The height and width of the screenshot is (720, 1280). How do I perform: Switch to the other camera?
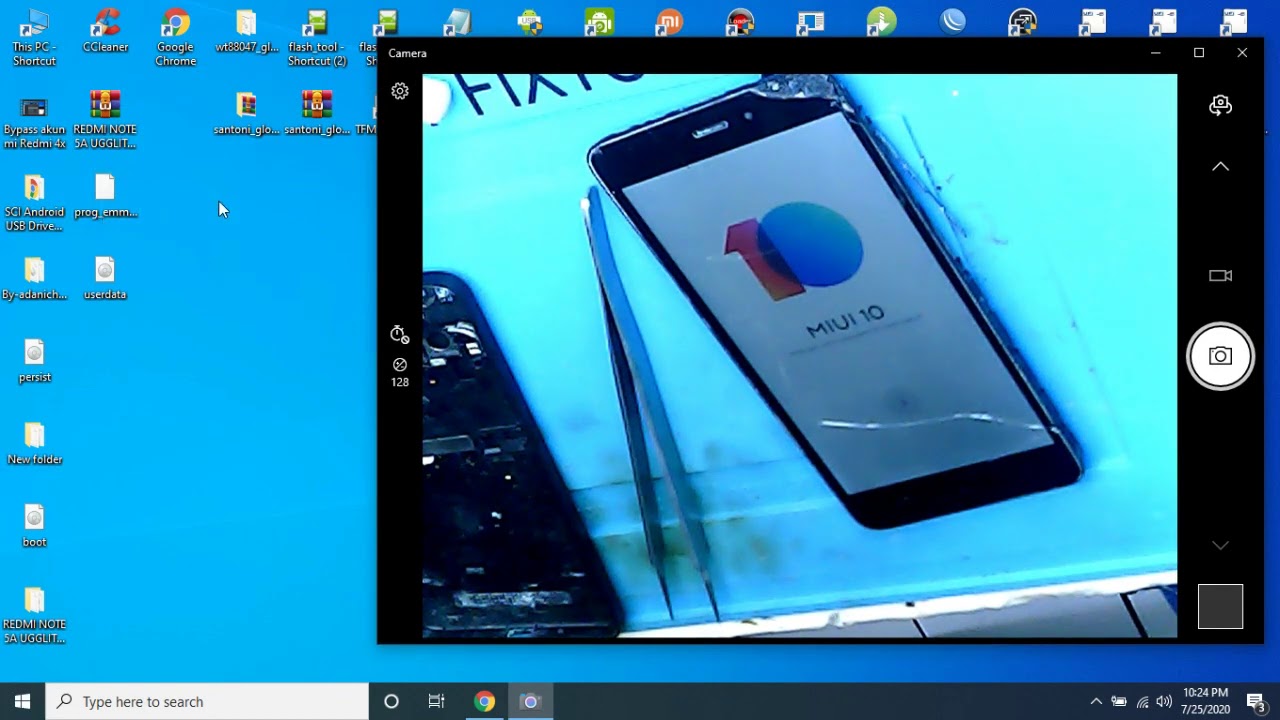[1220, 105]
